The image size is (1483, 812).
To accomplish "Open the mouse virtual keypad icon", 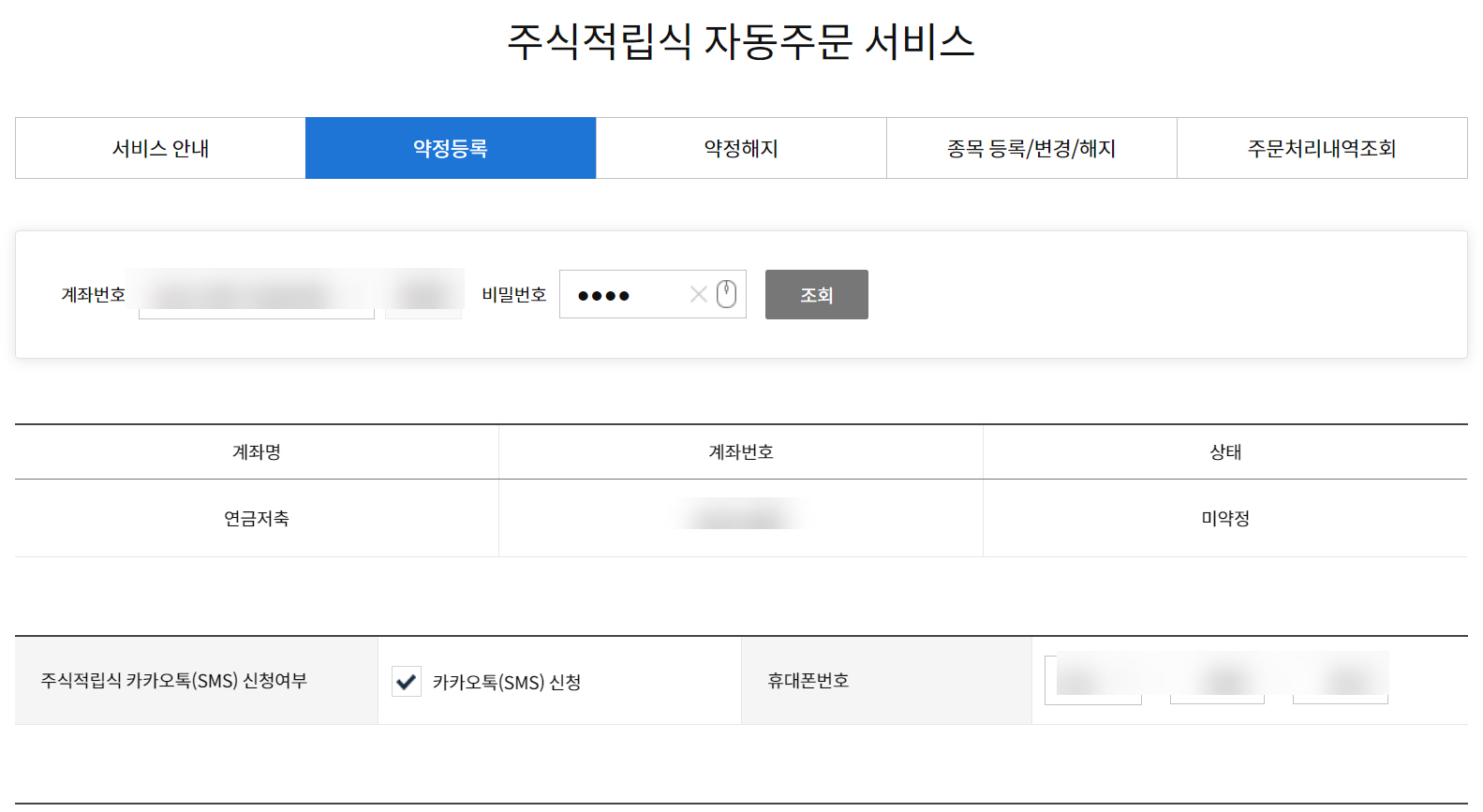I will (726, 294).
